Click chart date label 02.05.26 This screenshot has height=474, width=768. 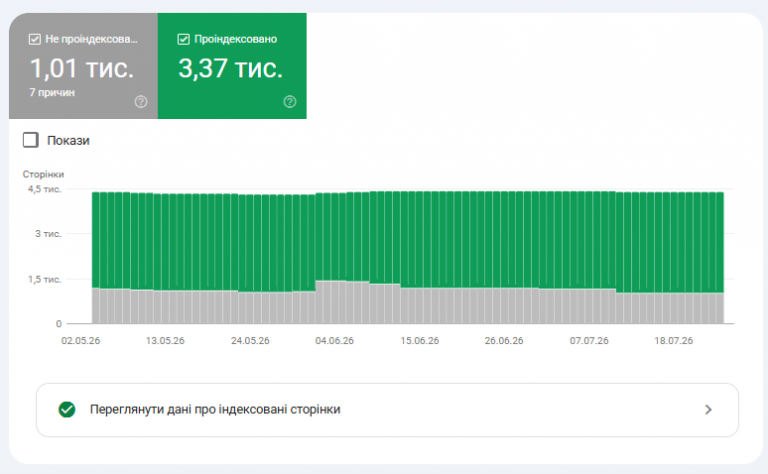[x=80, y=341]
